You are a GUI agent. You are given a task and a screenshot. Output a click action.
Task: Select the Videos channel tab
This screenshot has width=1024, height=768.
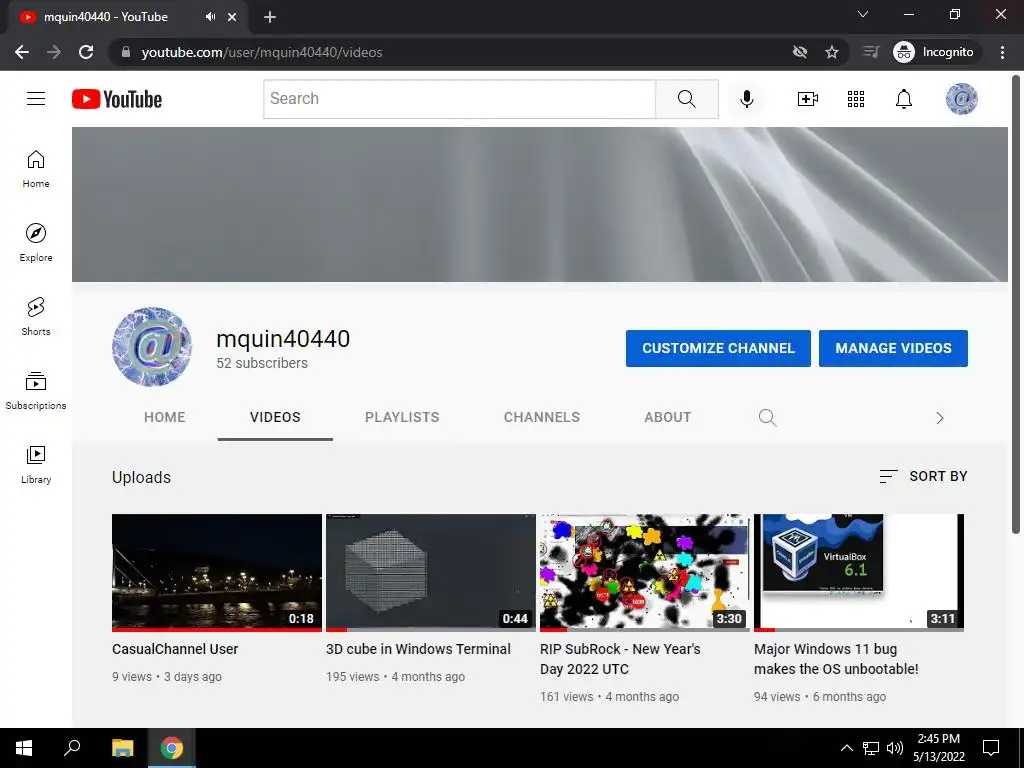(x=275, y=417)
